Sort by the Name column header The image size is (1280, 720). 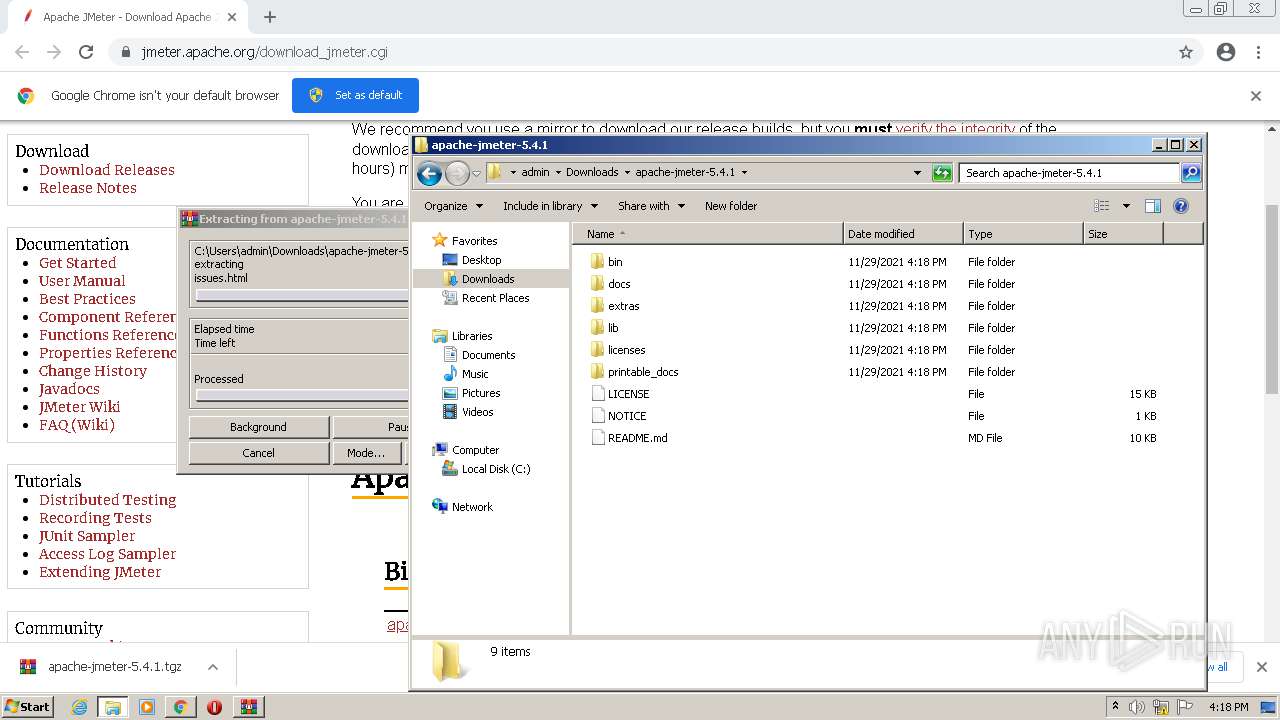708,234
